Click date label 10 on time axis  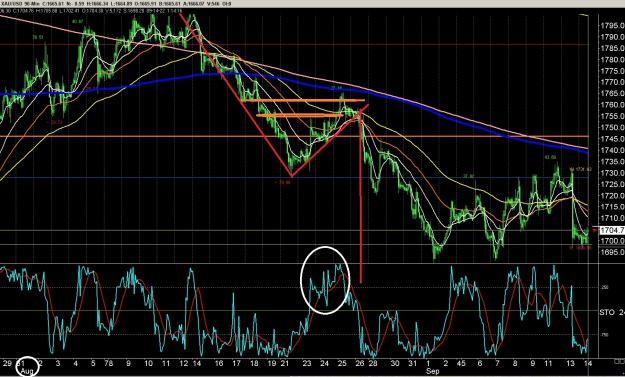[x=148, y=363]
